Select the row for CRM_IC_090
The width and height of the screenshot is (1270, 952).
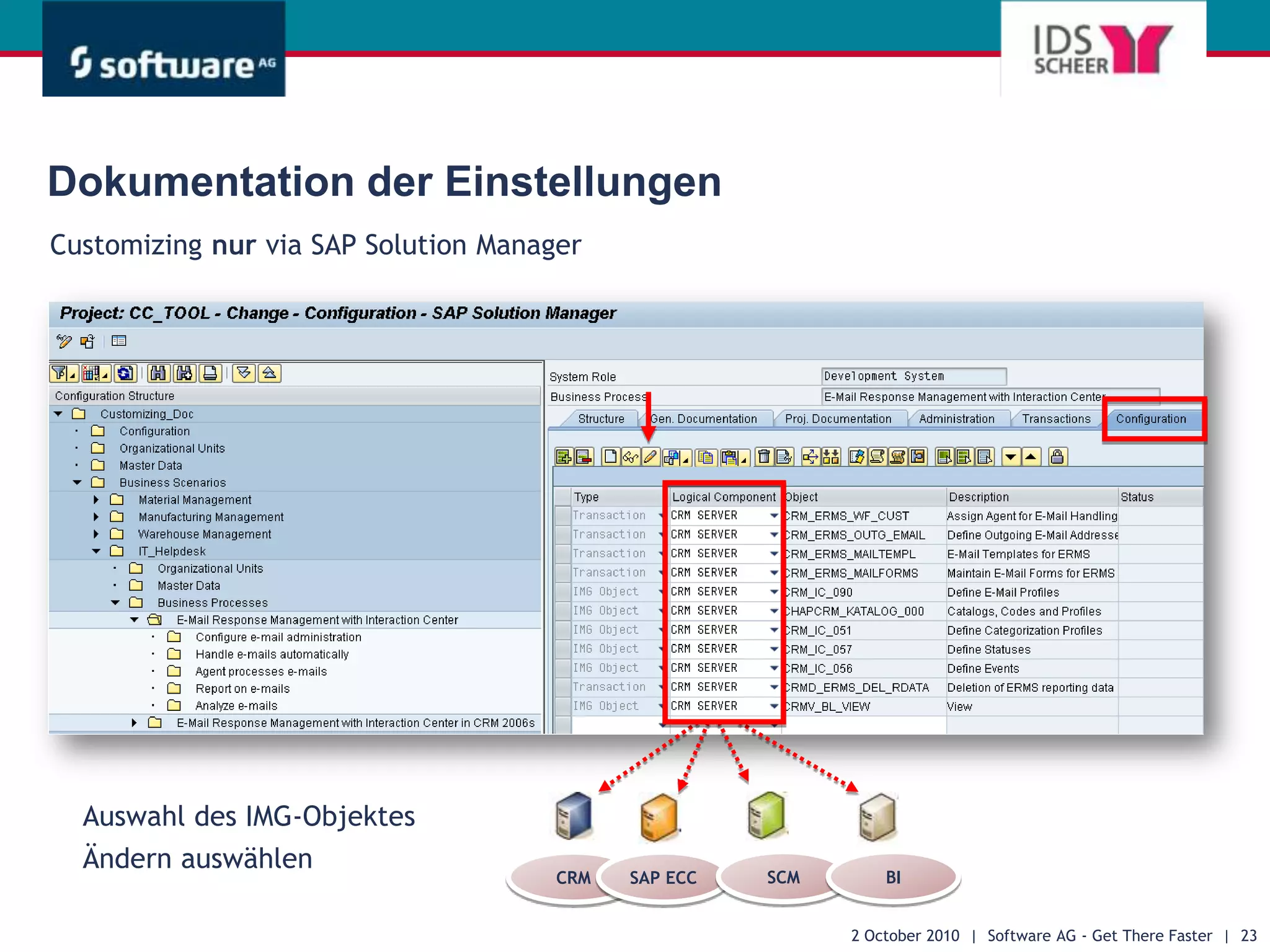pos(563,592)
